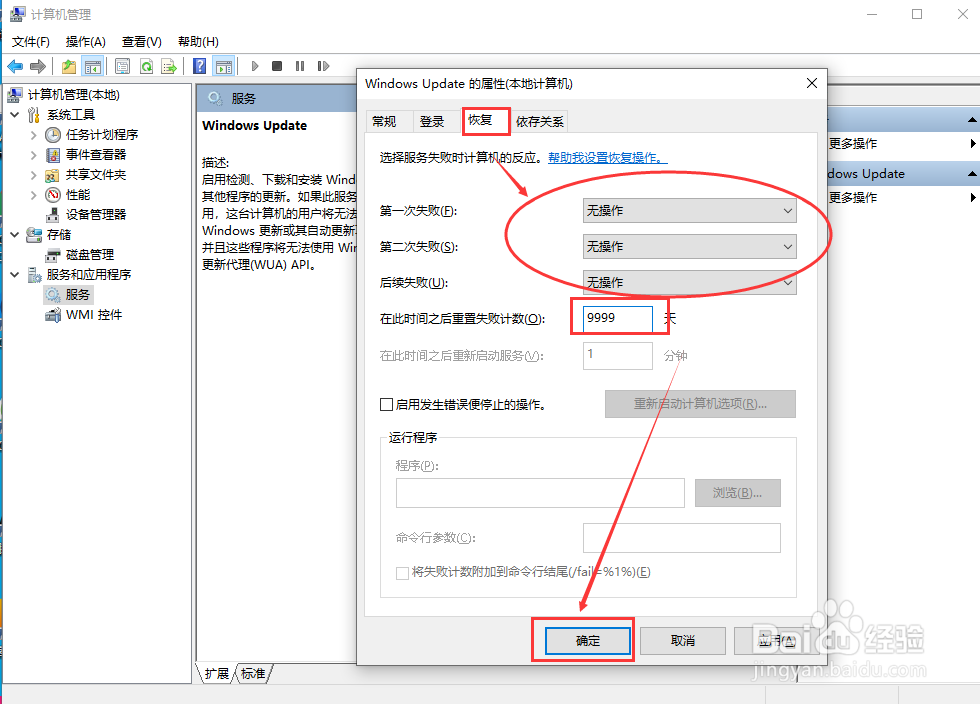This screenshot has height=704, width=980.
Task: Toggle Show/Hide Action Pane toolbar icon
Action: 223,66
